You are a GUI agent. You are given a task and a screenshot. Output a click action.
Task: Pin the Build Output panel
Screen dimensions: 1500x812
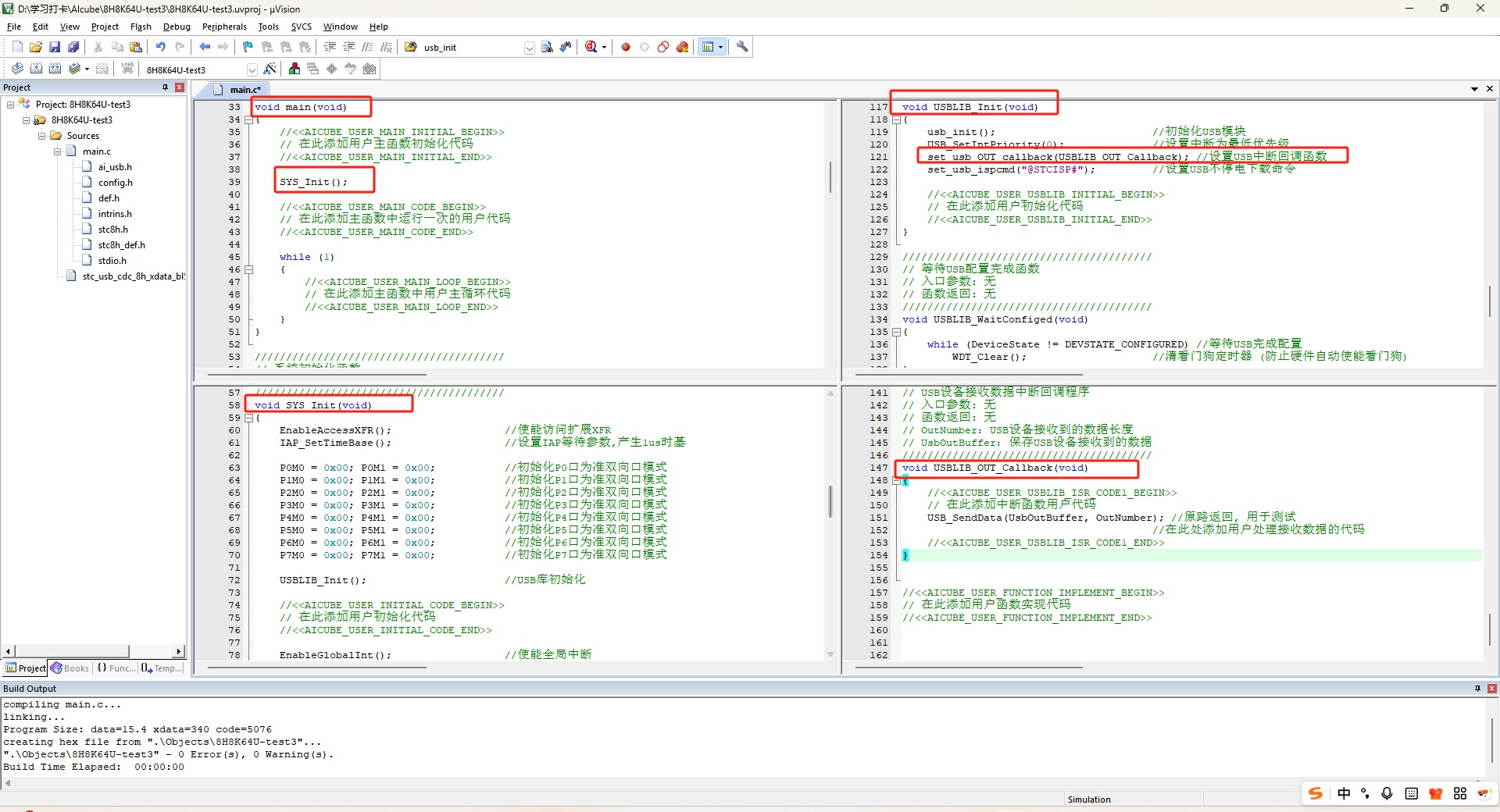pyautogui.click(x=1477, y=689)
